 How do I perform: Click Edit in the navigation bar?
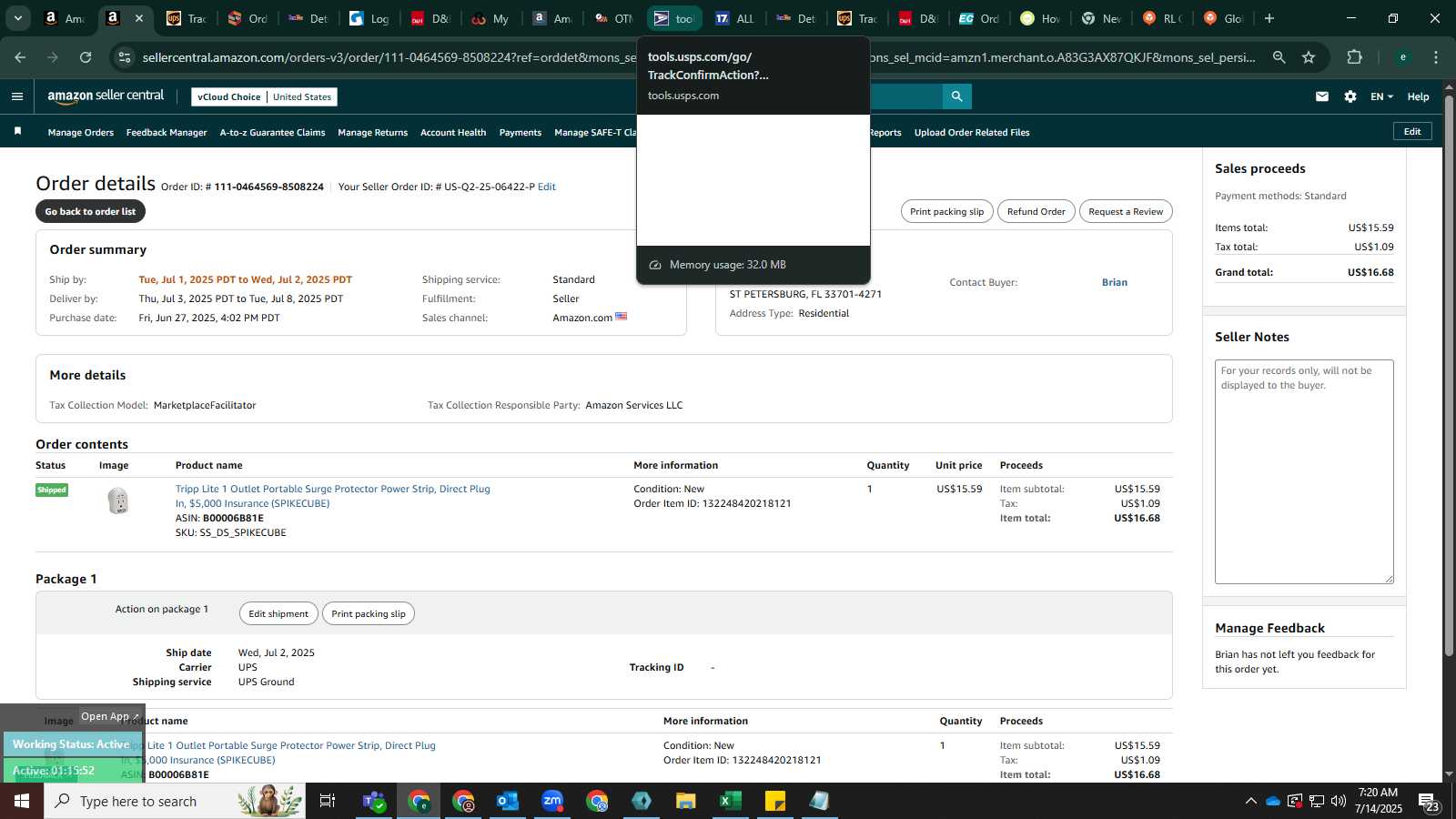pos(1412,131)
